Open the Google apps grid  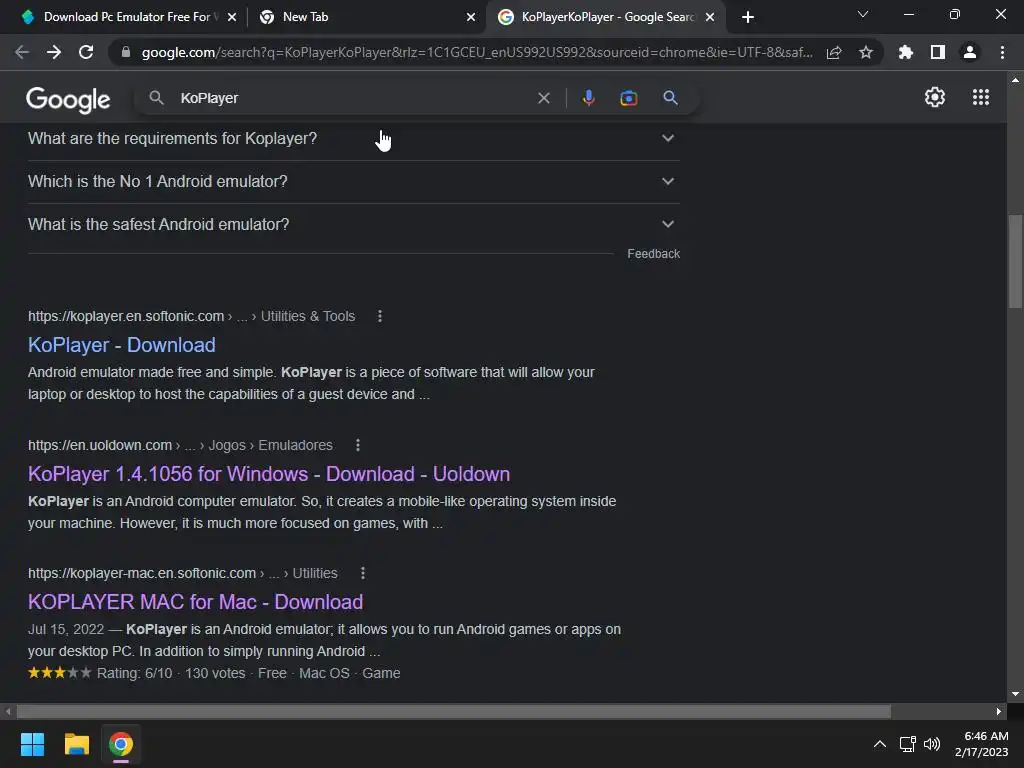pyautogui.click(x=981, y=97)
